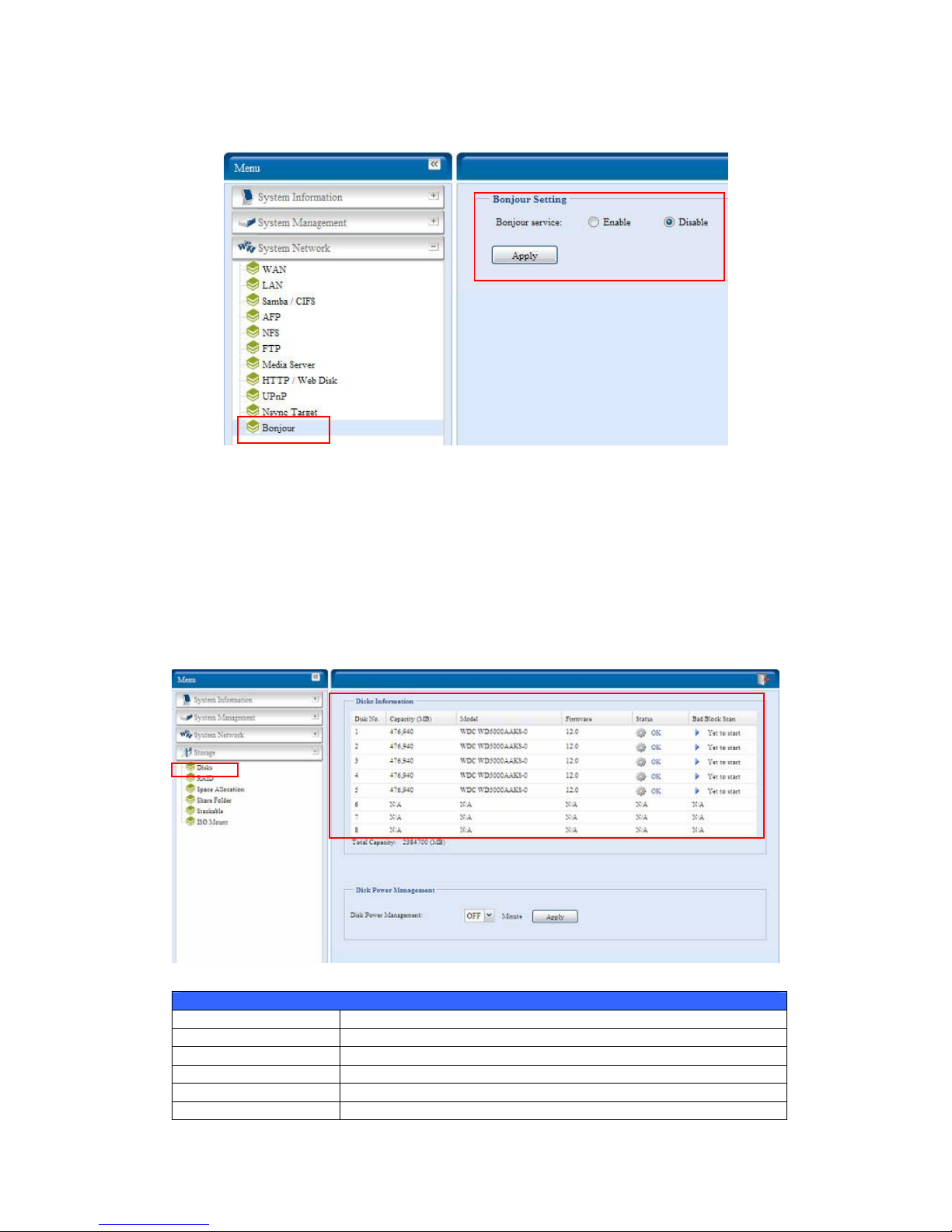Viewport: 952px width, 1232px height.
Task: Click Yet to start for disk 5
Action: 724,791
